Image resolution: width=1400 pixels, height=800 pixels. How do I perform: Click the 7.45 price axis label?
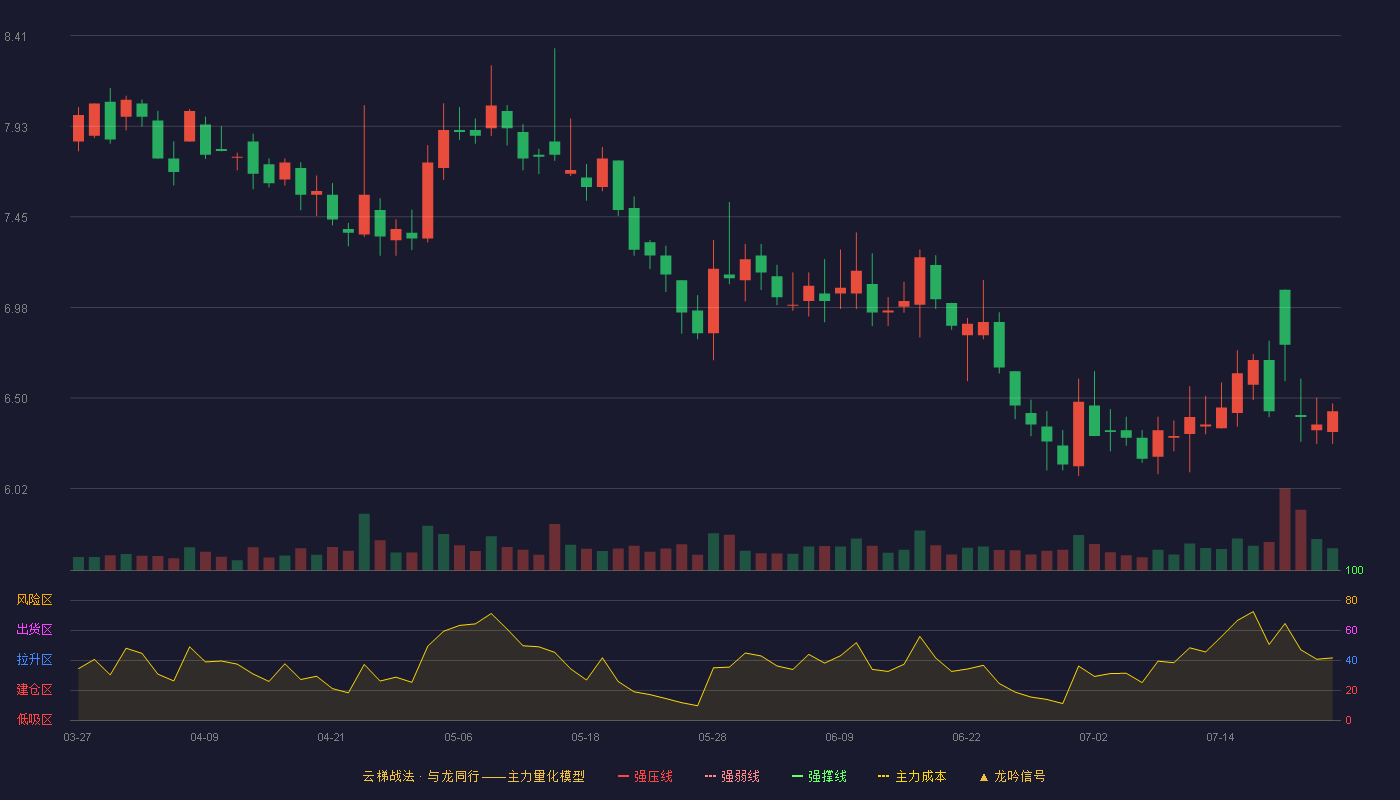[x=15, y=218]
